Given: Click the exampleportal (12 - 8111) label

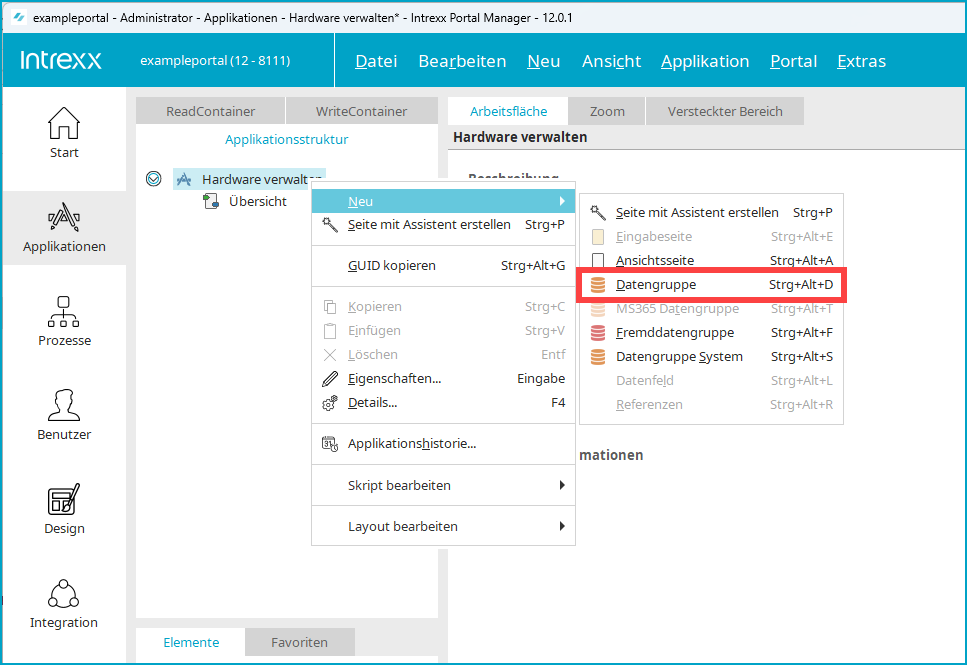Looking at the screenshot, I should click(215, 60).
